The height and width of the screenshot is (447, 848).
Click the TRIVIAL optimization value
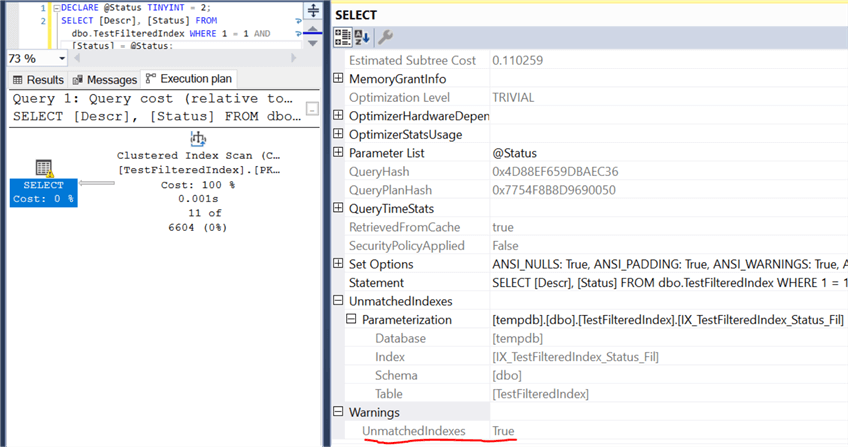(513, 97)
